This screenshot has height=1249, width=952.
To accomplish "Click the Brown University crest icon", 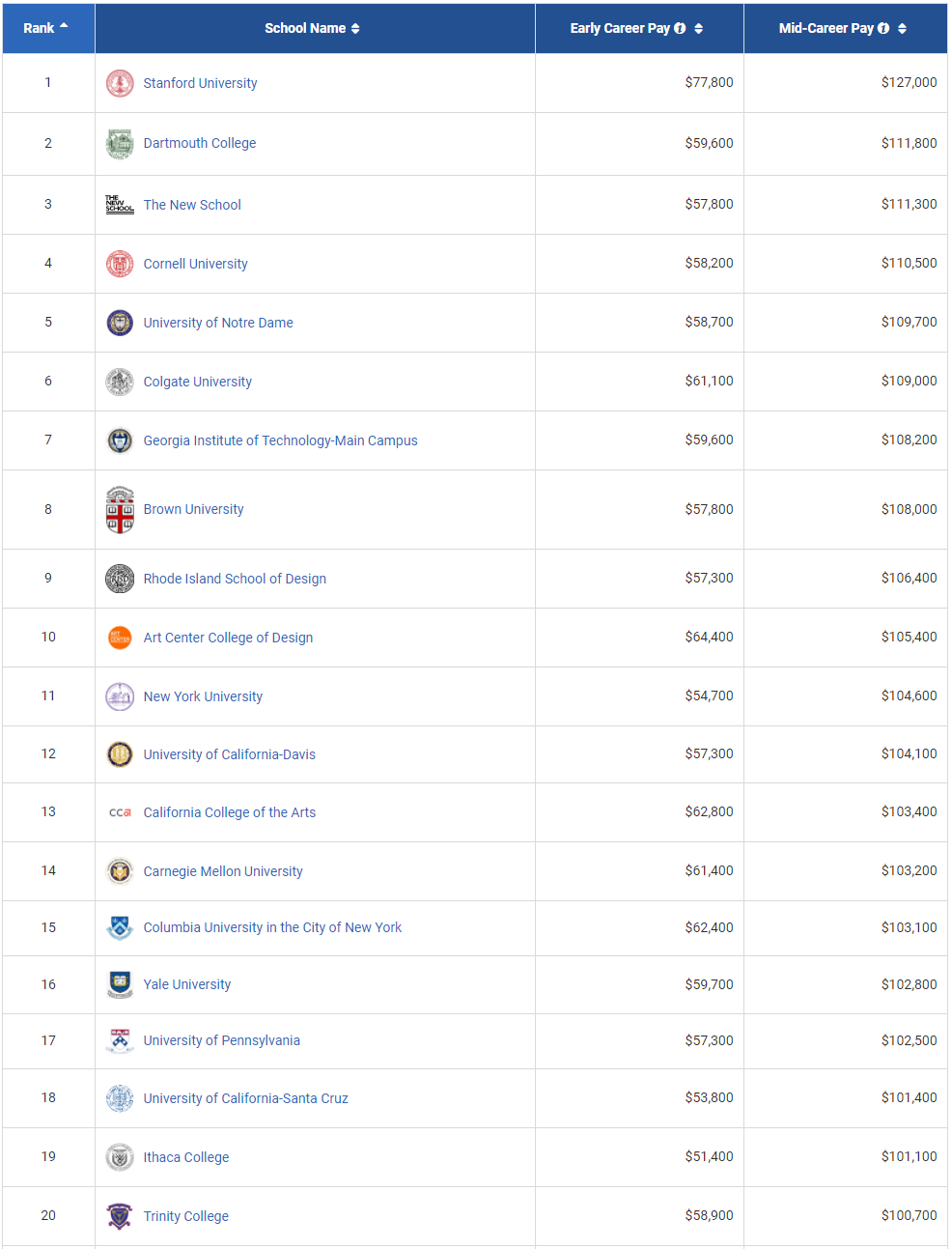I will (x=120, y=509).
